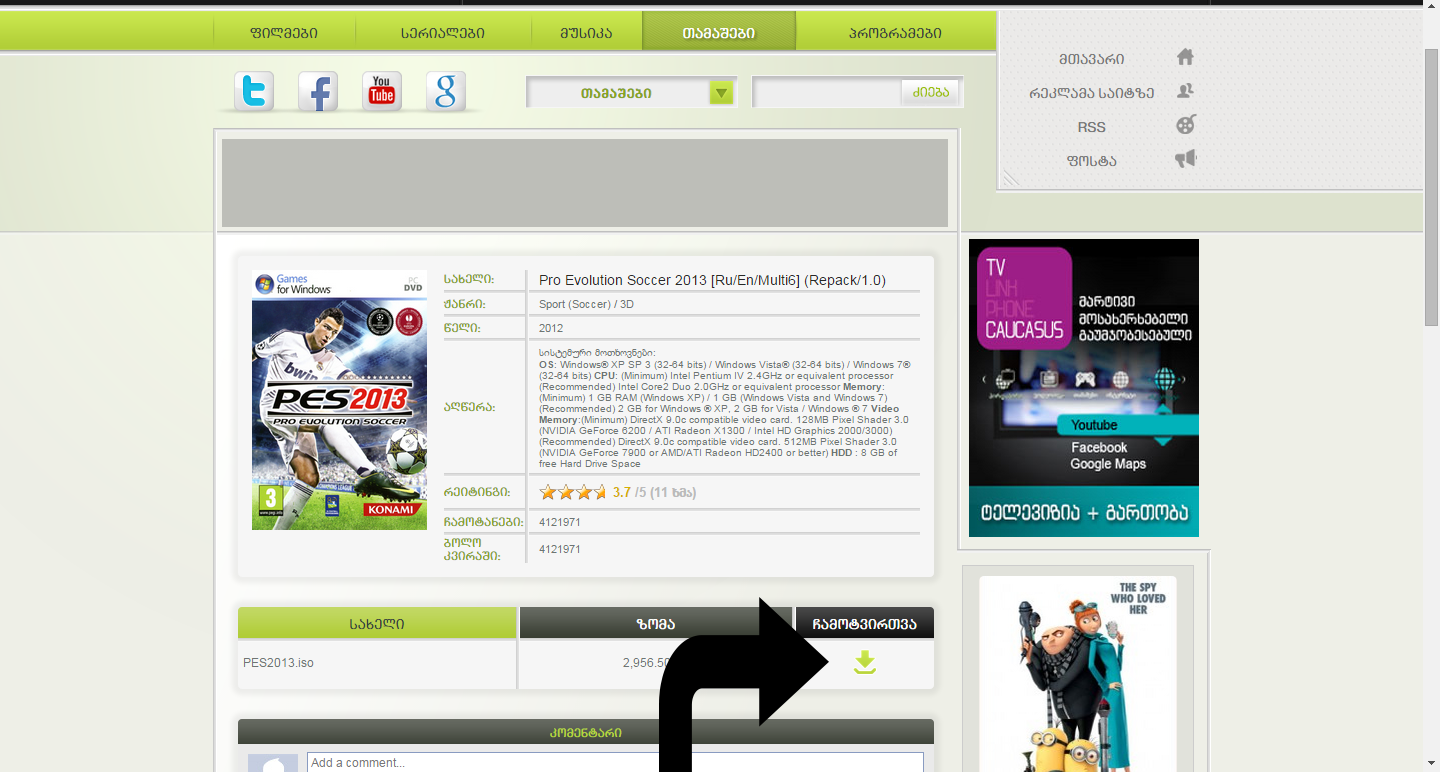Click the Despicable Me movie poster
The width and height of the screenshot is (1440, 772).
(x=1078, y=674)
